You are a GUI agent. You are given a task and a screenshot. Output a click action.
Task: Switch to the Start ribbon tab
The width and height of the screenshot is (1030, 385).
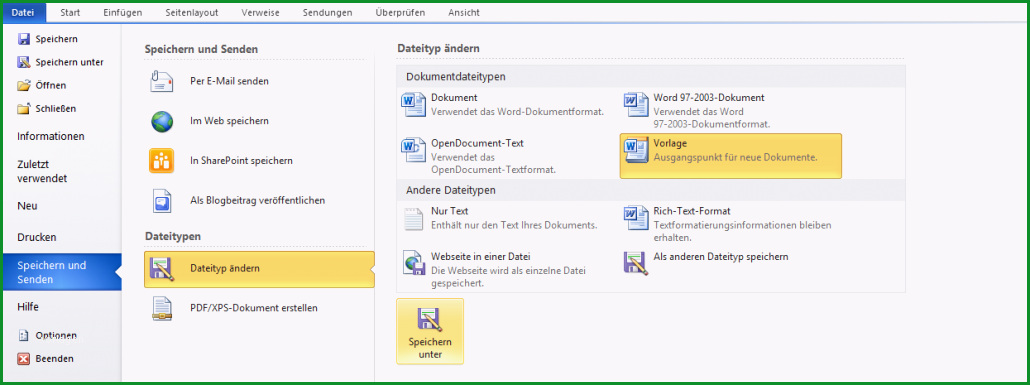click(70, 12)
